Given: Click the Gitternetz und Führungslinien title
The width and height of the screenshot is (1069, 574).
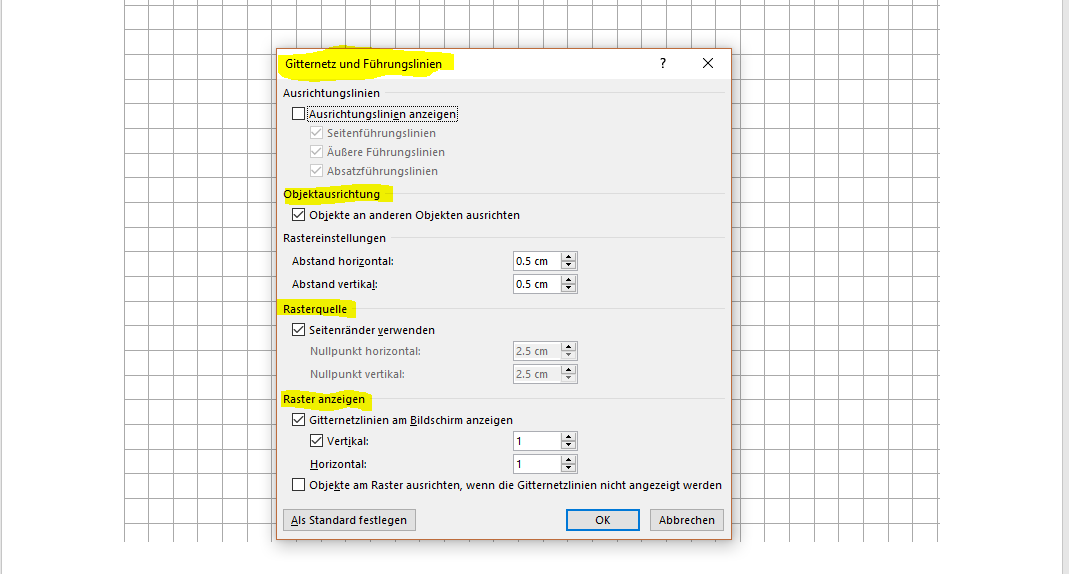Looking at the screenshot, I should (363, 64).
